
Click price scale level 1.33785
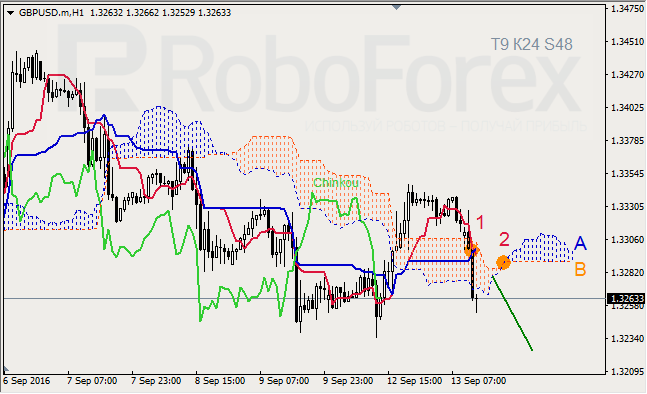coord(627,141)
